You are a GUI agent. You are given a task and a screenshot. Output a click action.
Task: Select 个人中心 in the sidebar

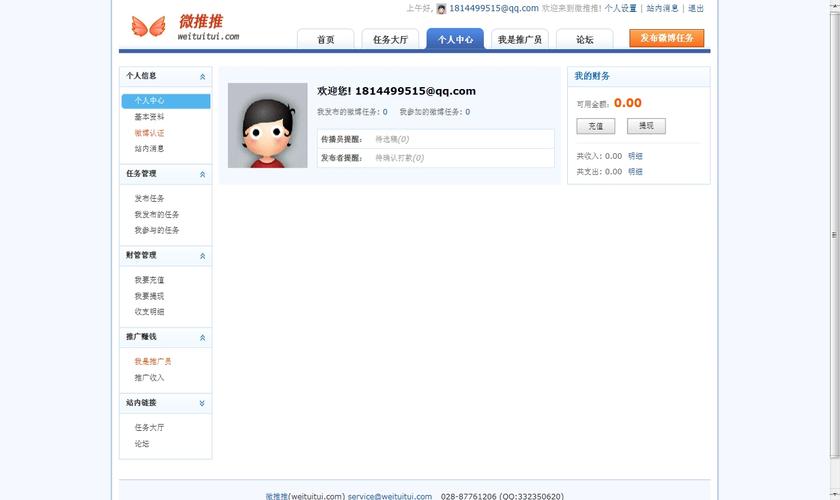[166, 101]
